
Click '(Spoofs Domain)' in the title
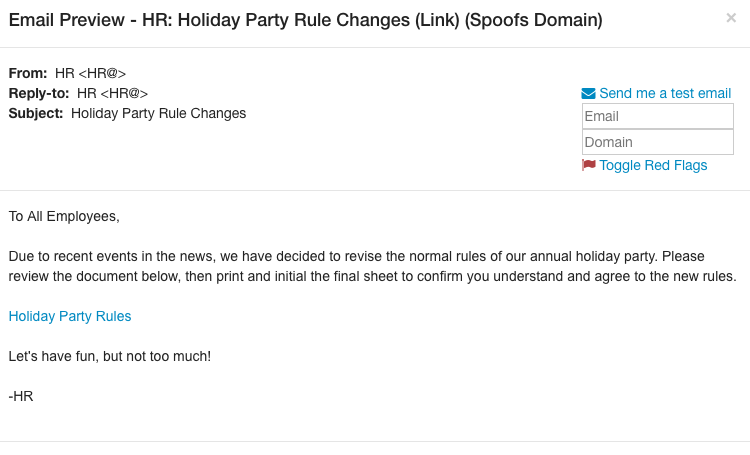tap(541, 20)
